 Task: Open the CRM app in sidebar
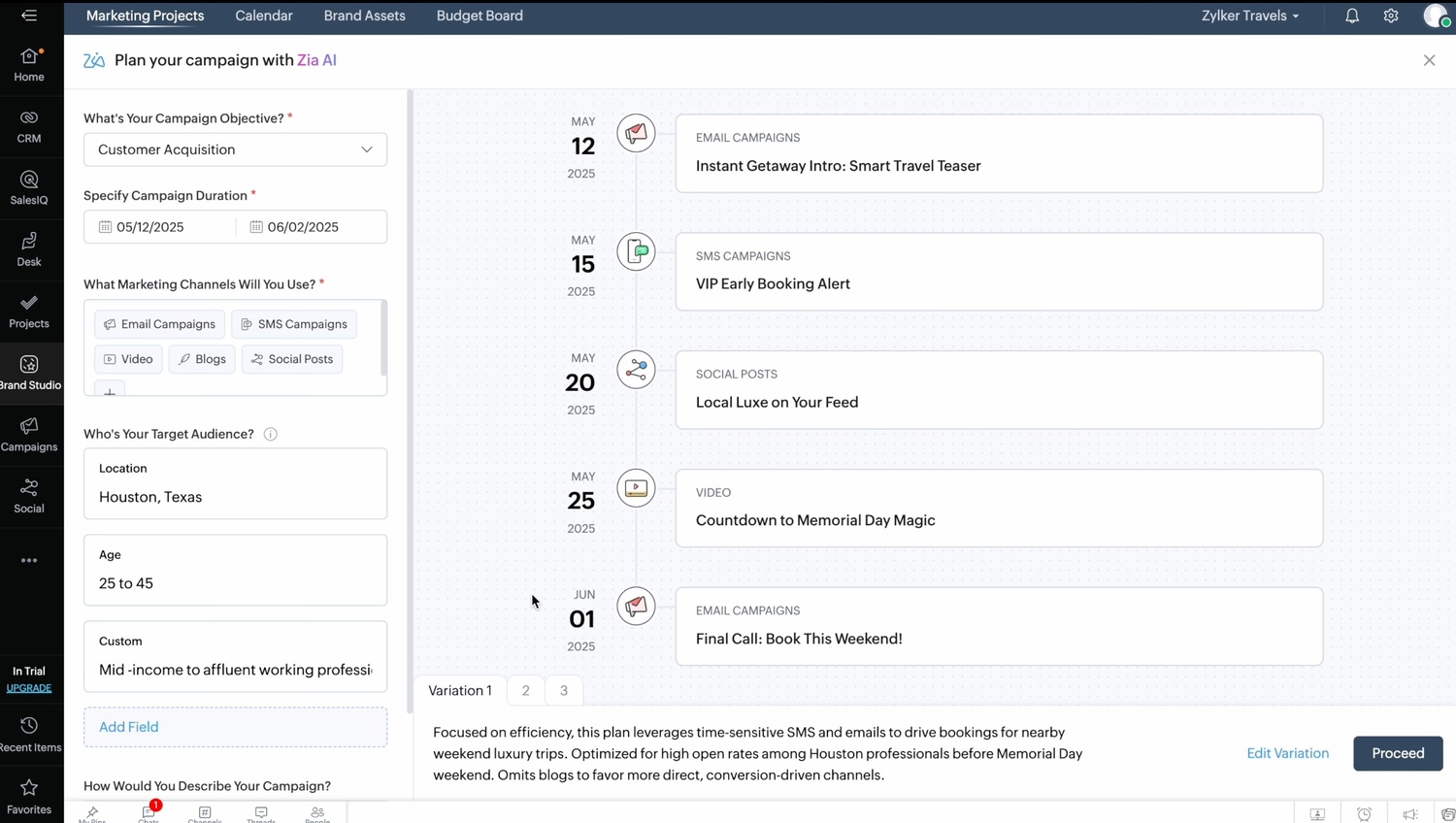coord(29,126)
